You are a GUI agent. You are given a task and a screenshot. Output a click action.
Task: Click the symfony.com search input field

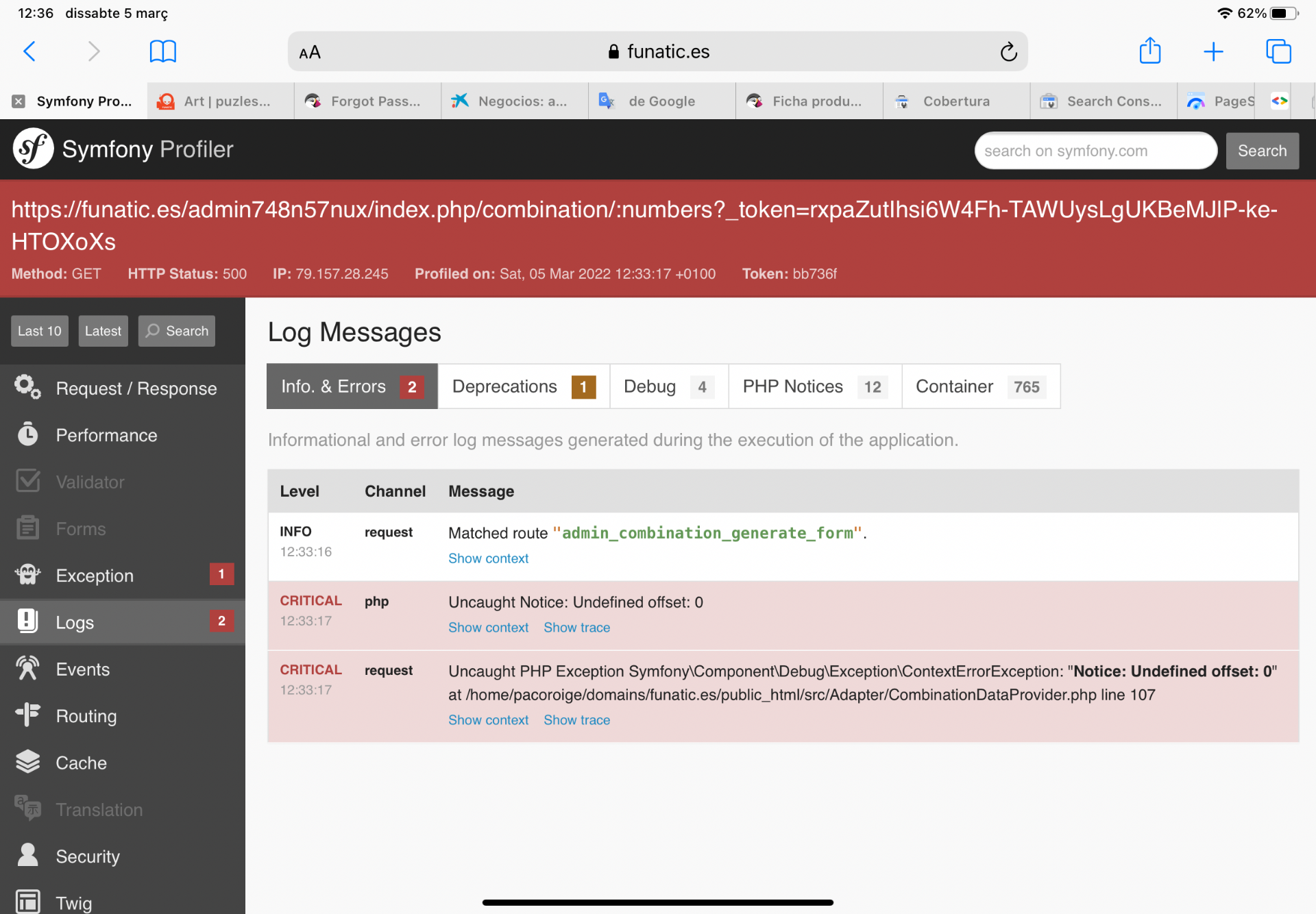1095,151
